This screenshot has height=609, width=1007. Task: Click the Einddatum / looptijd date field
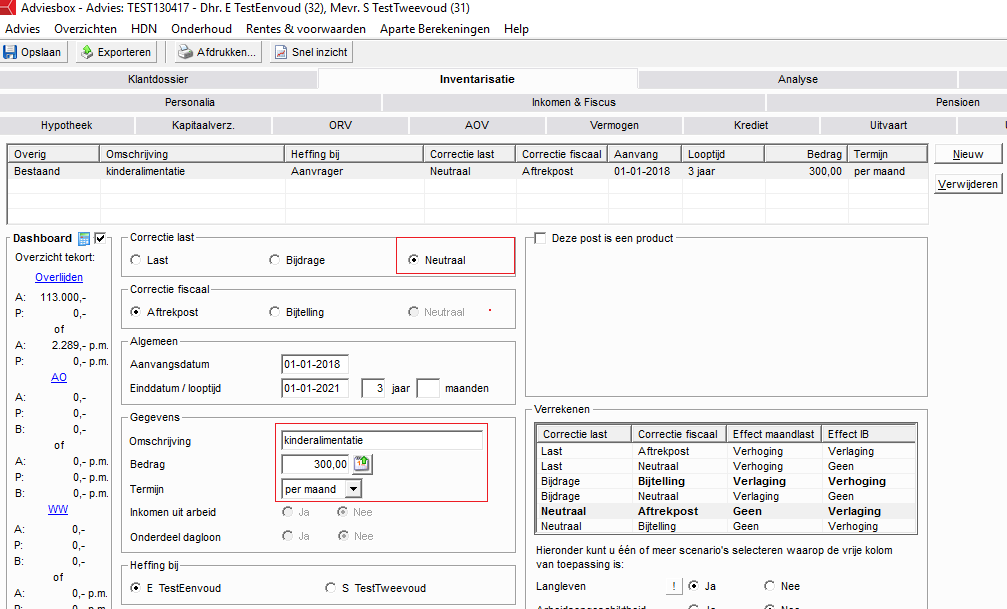tap(315, 388)
